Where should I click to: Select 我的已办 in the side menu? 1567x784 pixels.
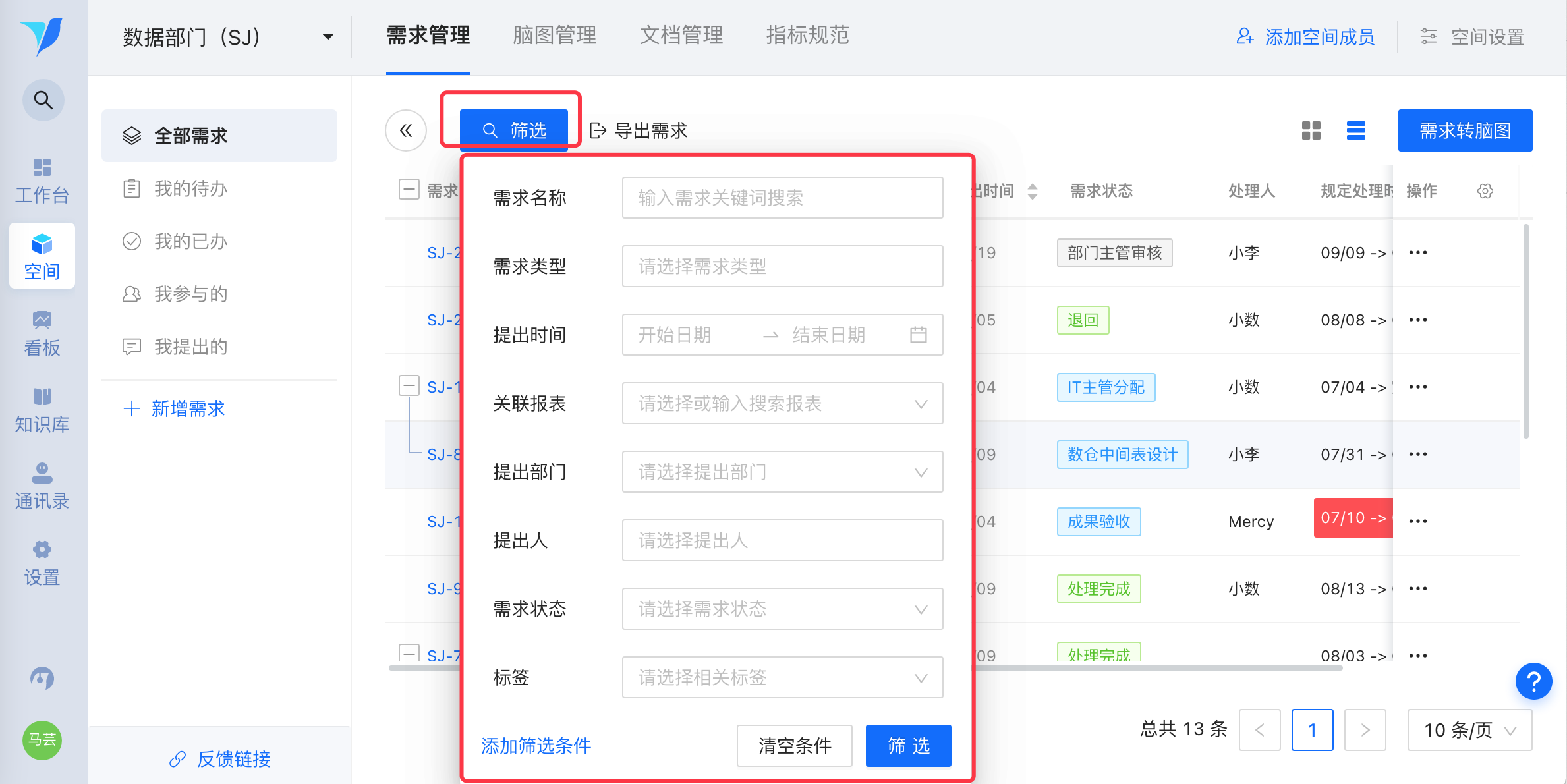[x=219, y=241]
